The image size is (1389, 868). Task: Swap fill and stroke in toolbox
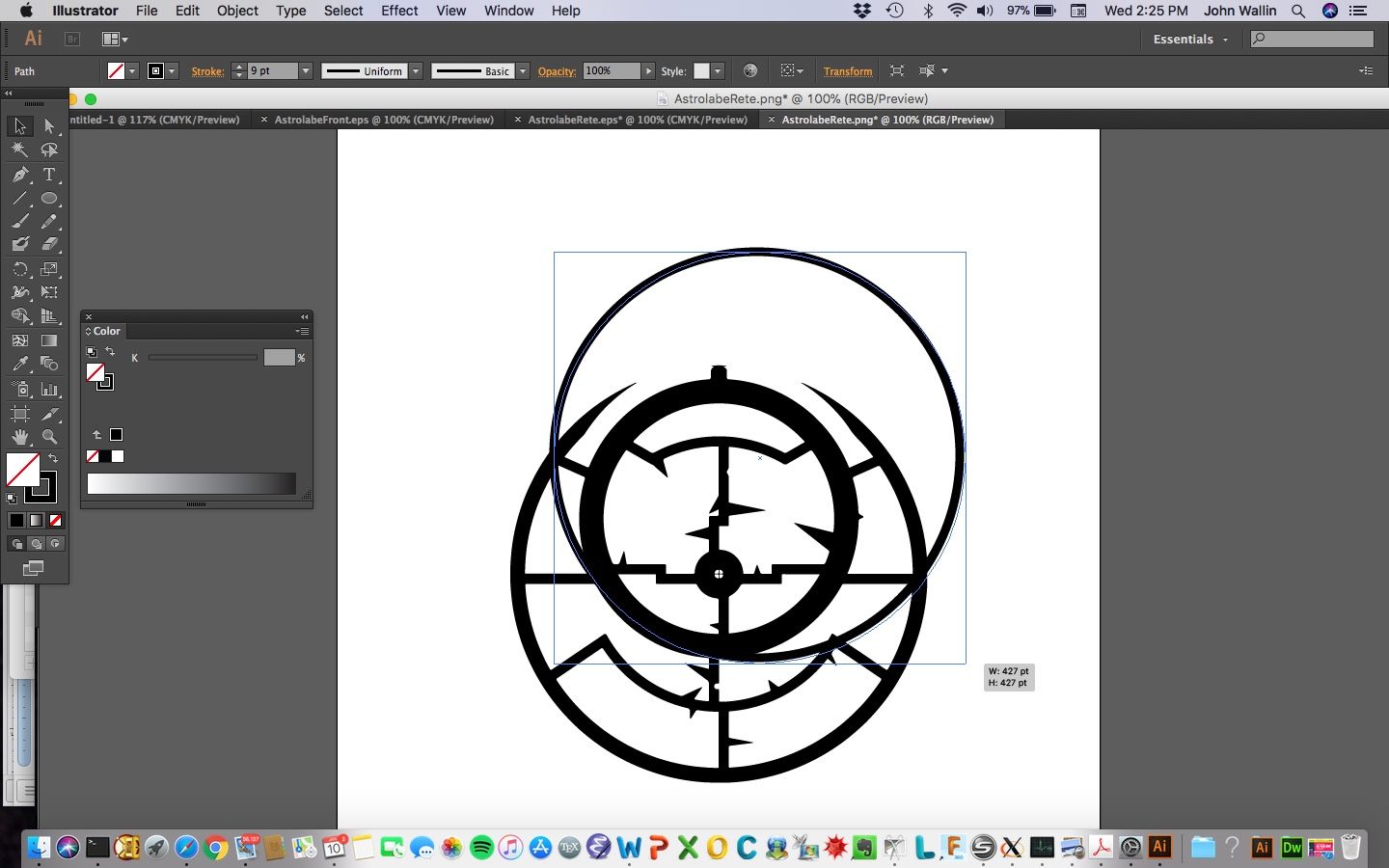click(54, 458)
